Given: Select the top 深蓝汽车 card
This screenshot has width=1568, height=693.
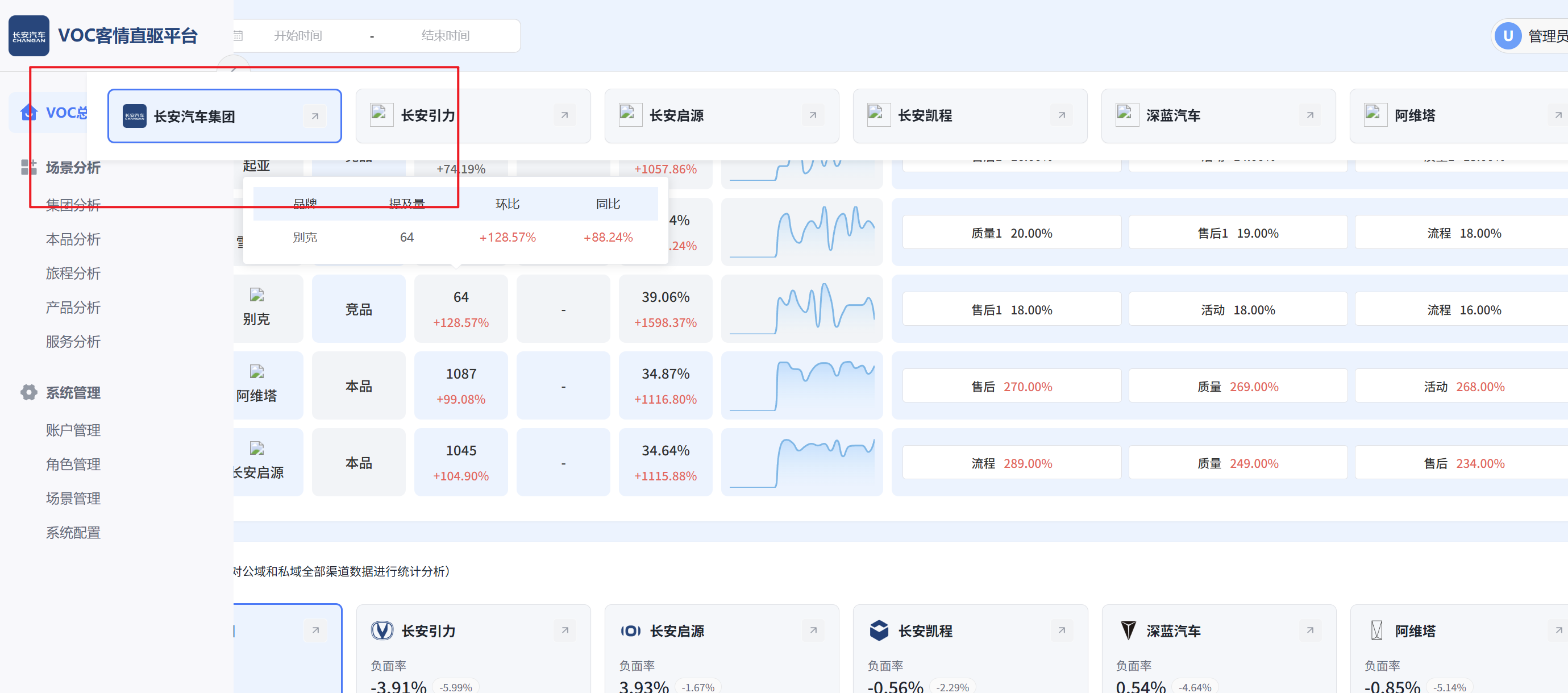Looking at the screenshot, I should (1218, 116).
